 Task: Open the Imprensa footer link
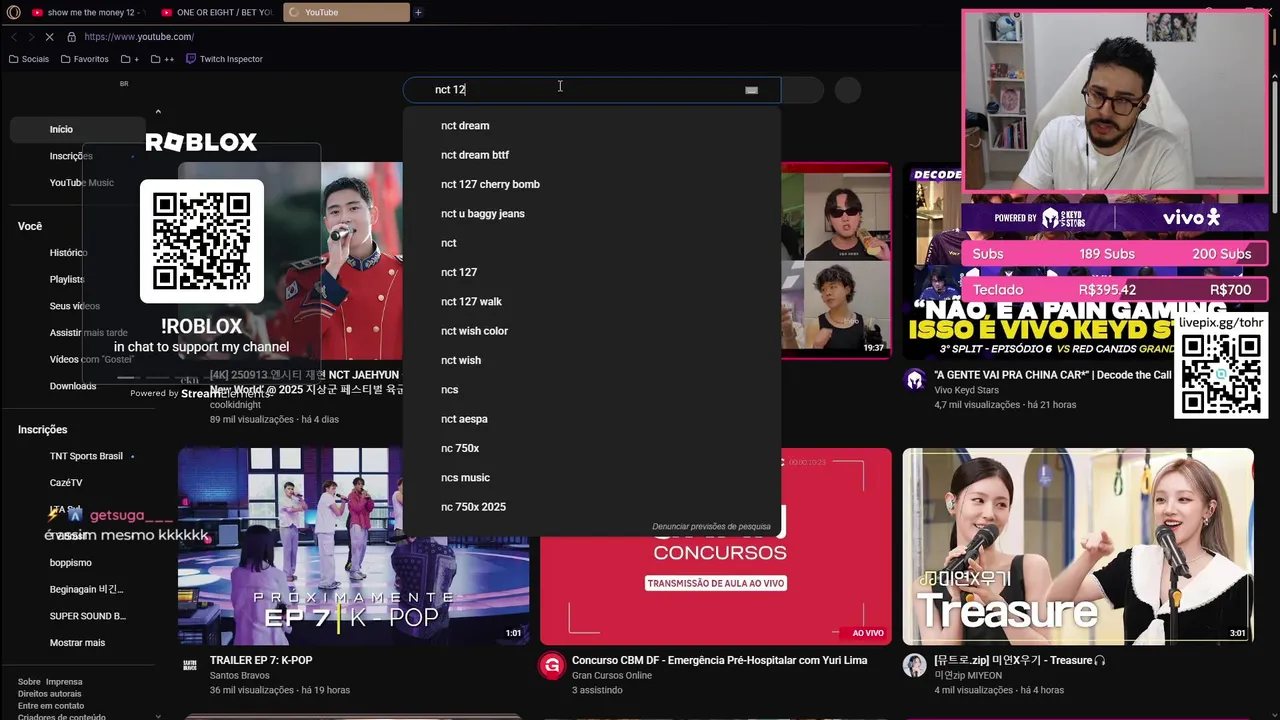click(x=64, y=682)
